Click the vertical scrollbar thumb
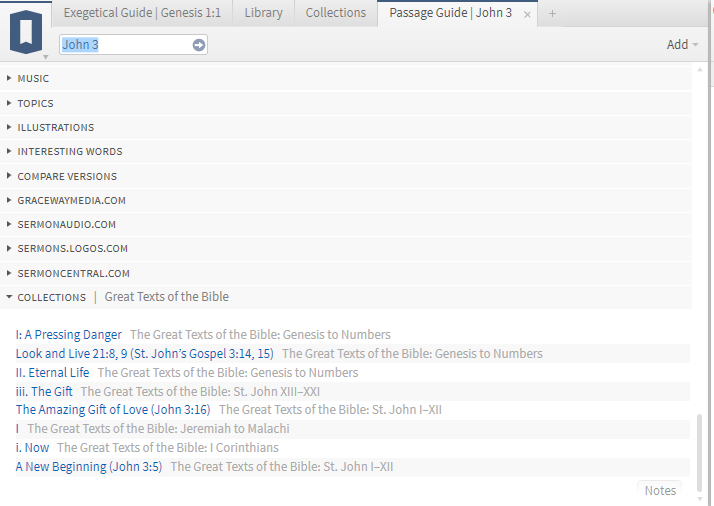The width and height of the screenshot is (714, 506). point(700,452)
